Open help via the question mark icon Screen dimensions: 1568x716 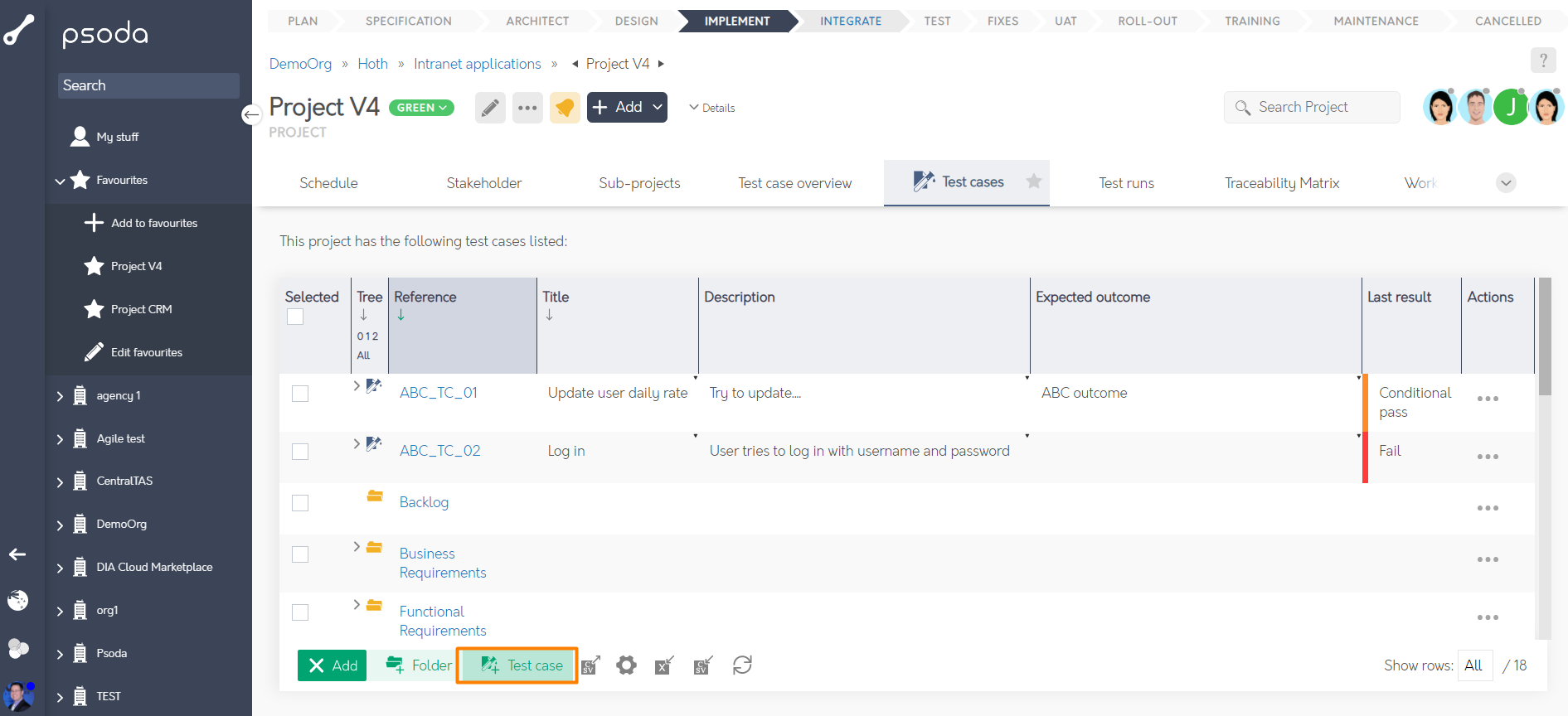coord(1543,60)
